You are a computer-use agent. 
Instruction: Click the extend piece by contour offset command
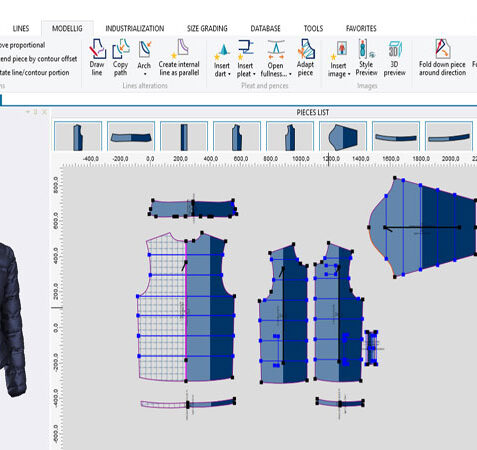[x=39, y=59]
